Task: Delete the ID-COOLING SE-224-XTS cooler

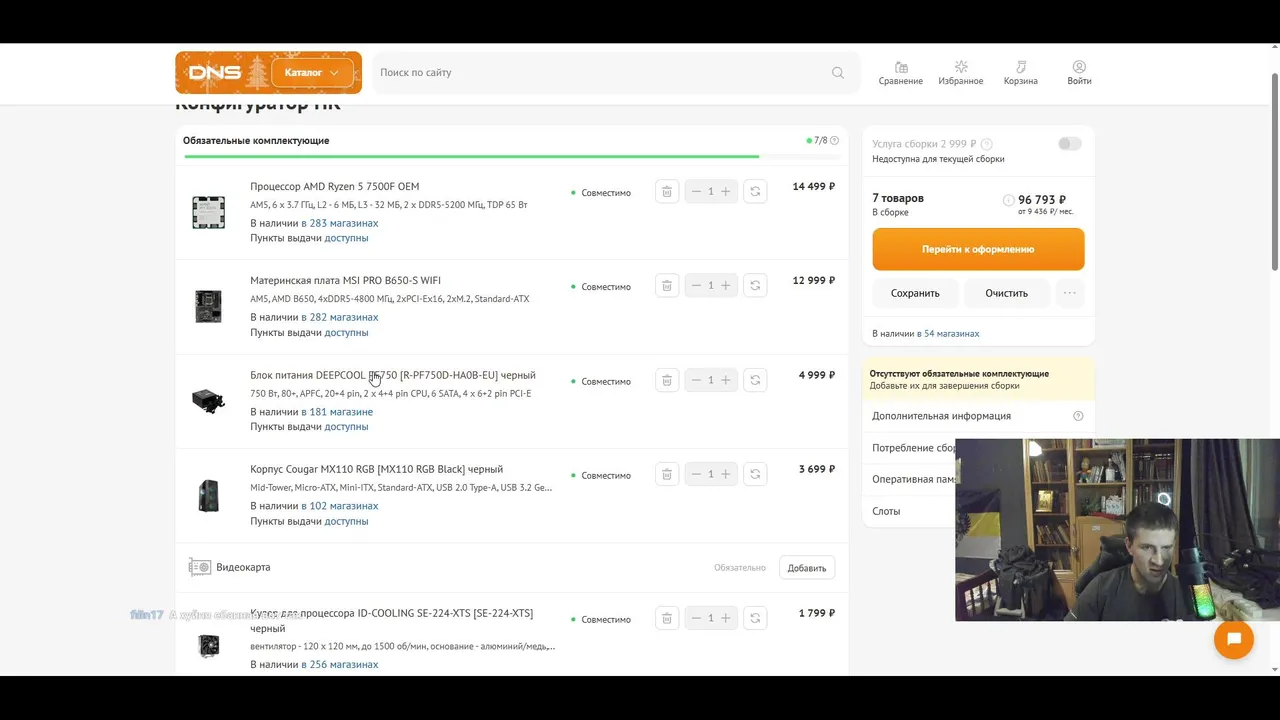Action: click(667, 618)
